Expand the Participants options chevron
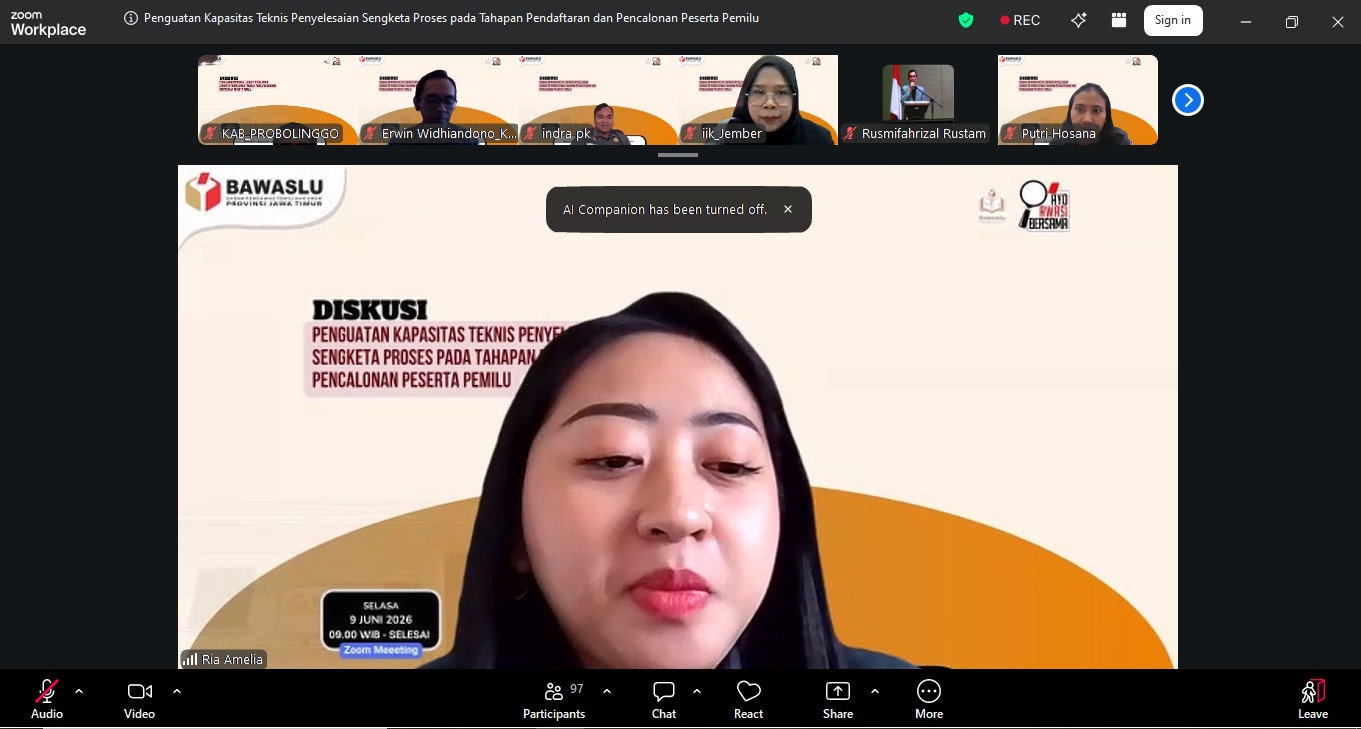 [607, 691]
